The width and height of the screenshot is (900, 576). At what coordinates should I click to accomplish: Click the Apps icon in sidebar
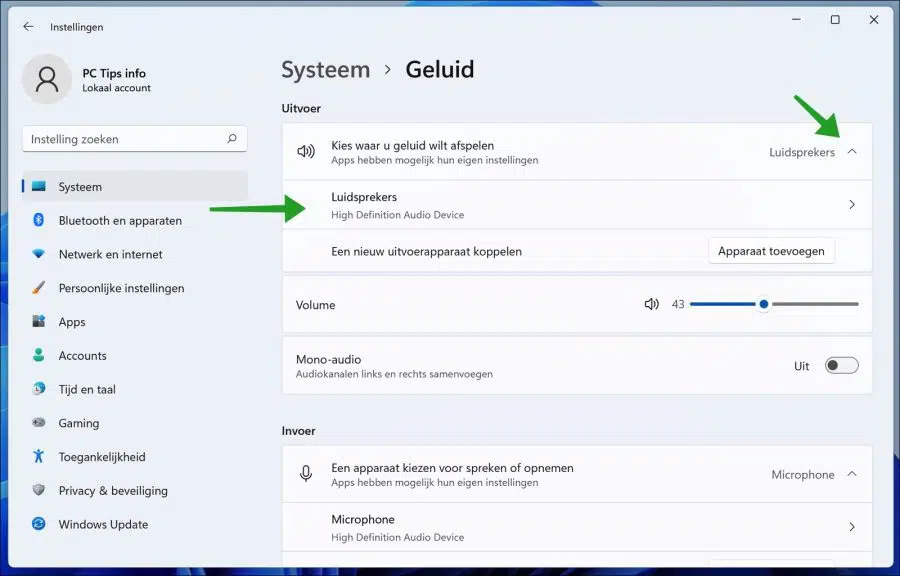pyautogui.click(x=38, y=321)
